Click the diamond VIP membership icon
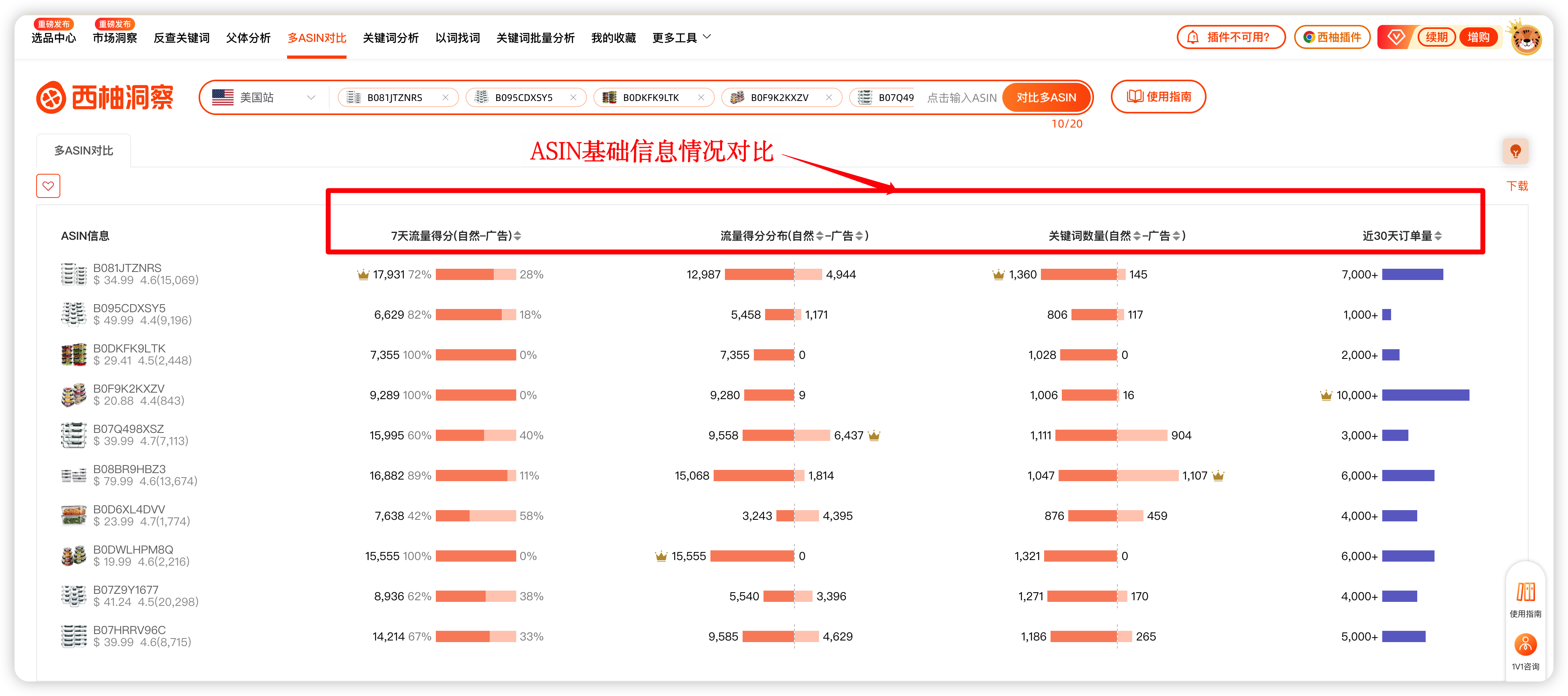Viewport: 1568px width, 696px height. coord(1396,37)
